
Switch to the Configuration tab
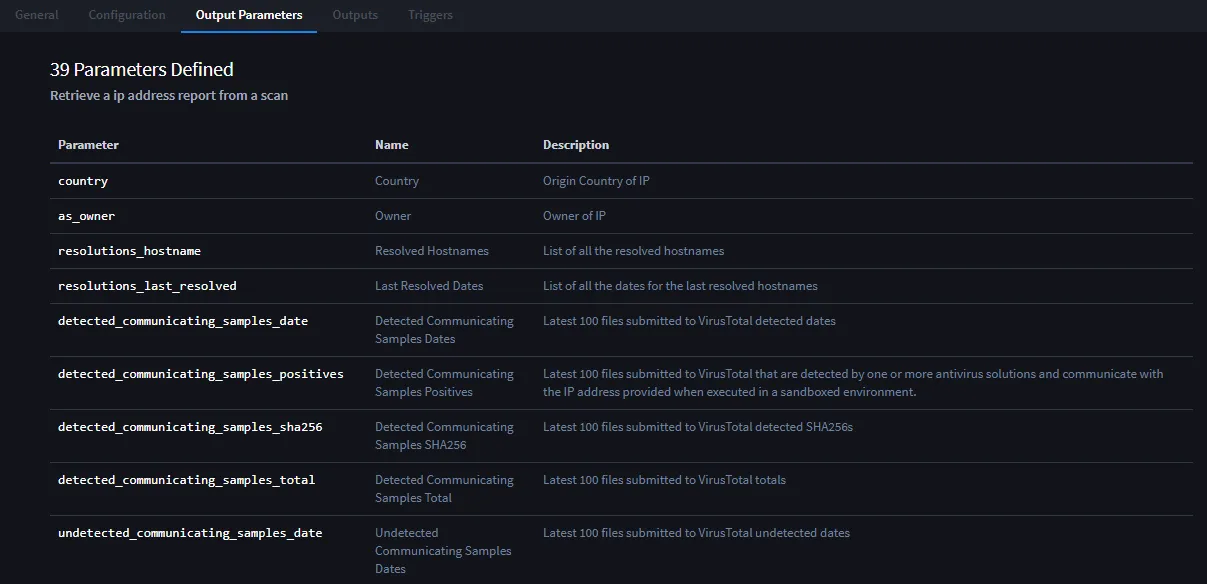point(127,15)
